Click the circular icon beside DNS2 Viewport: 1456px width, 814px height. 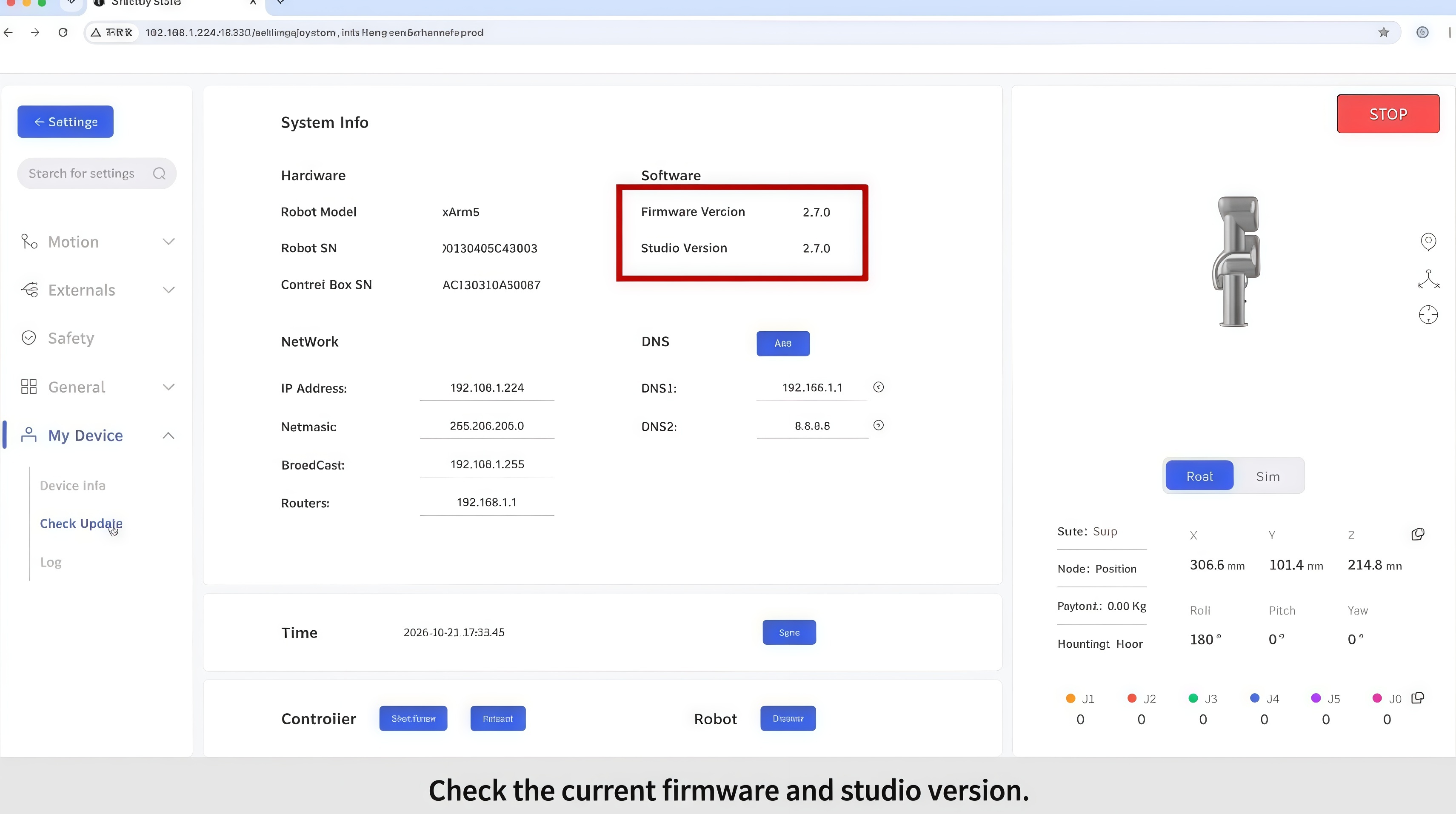[878, 425]
